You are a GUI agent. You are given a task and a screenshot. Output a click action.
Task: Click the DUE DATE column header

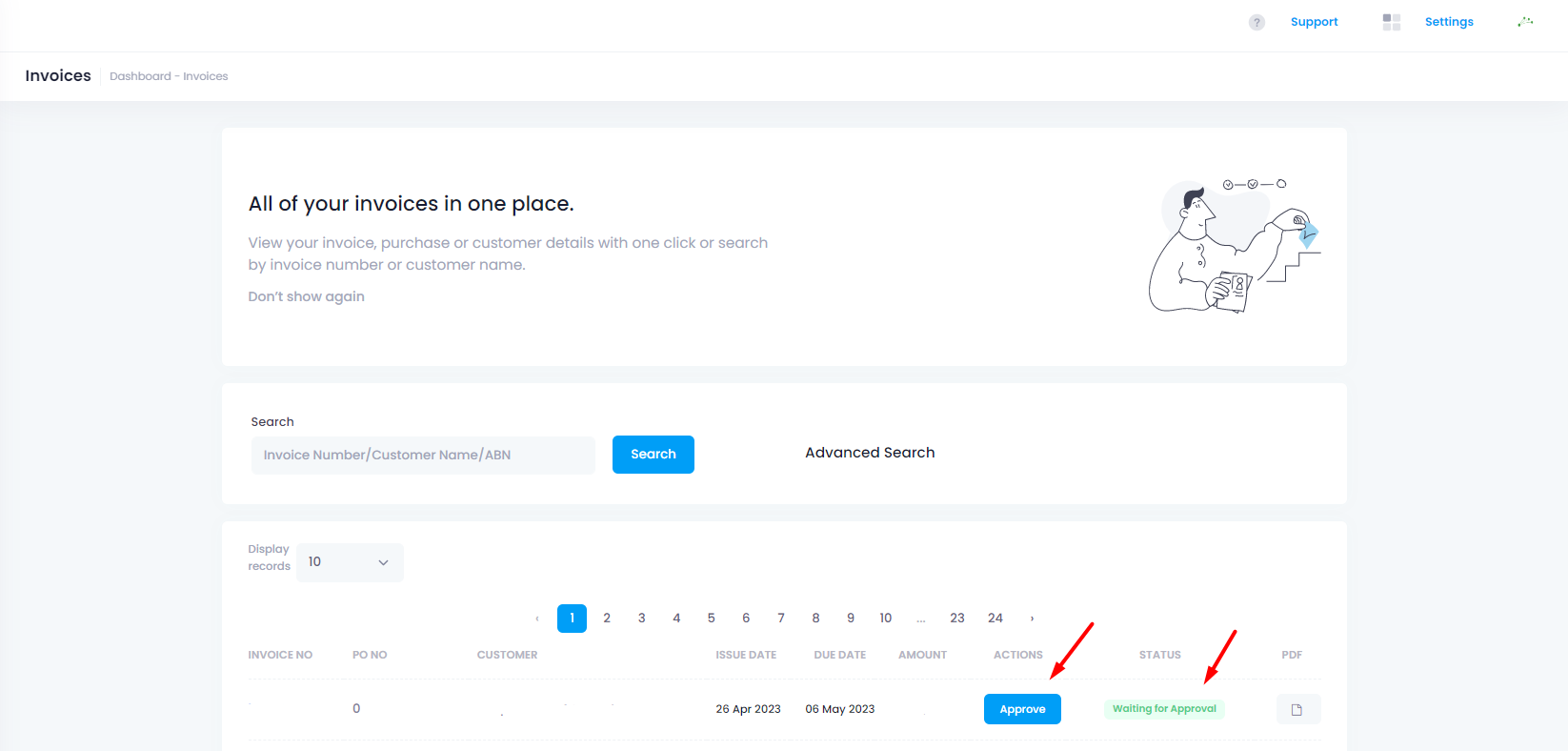(840, 655)
